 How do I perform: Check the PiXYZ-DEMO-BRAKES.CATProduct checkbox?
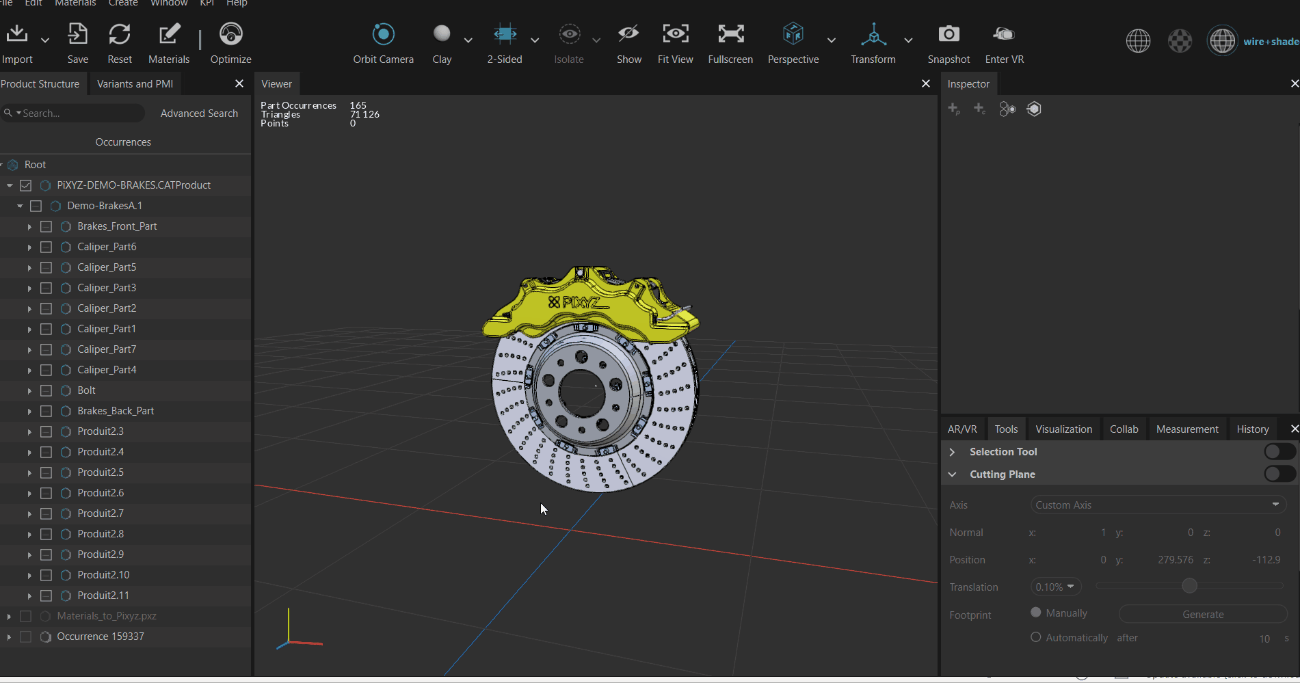click(26, 185)
